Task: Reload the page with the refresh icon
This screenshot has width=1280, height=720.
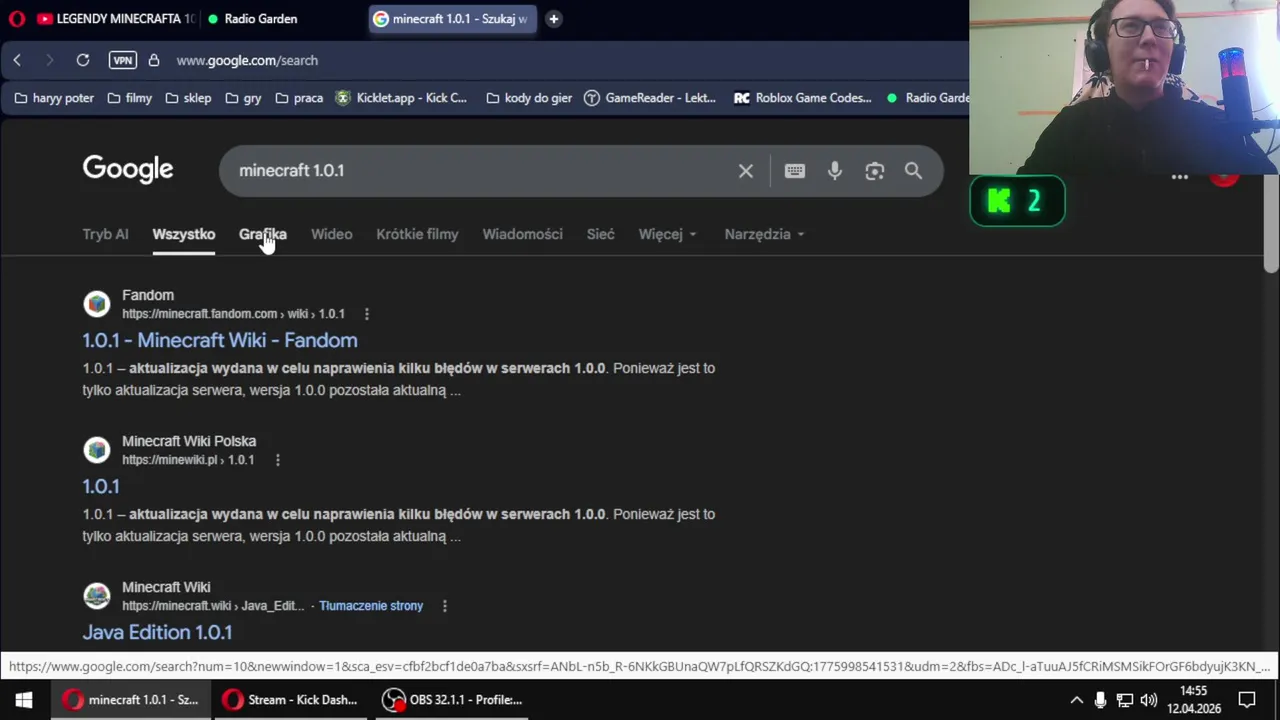Action: click(83, 60)
